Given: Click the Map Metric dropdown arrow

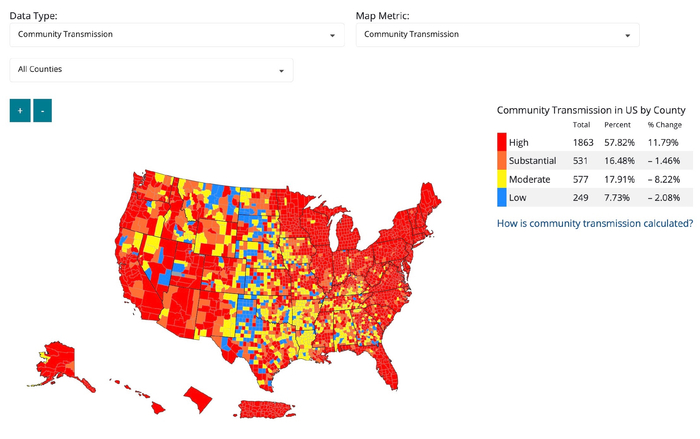Looking at the screenshot, I should (627, 35).
